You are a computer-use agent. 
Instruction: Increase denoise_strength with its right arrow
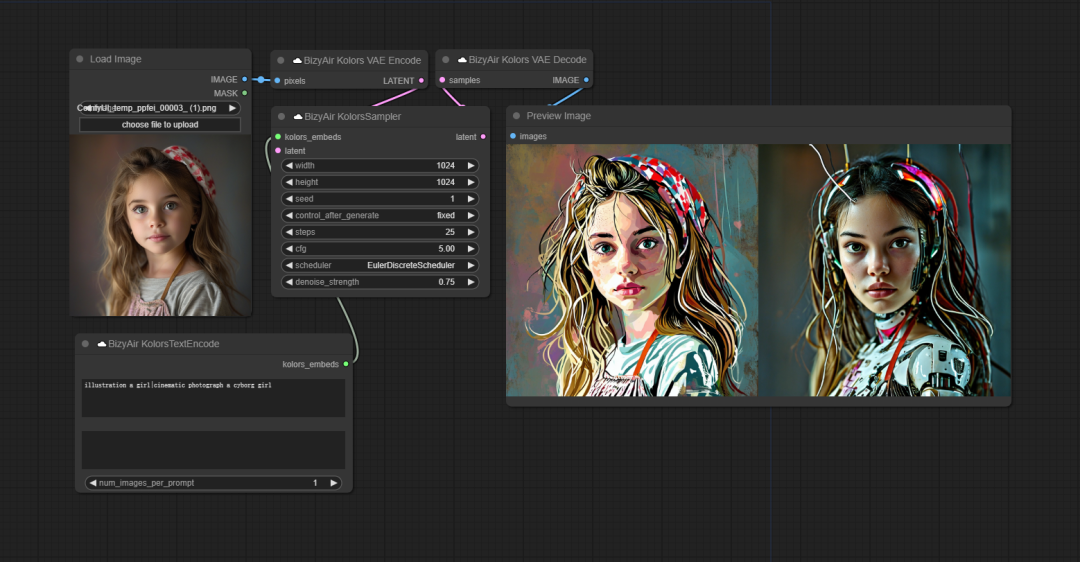(471, 282)
